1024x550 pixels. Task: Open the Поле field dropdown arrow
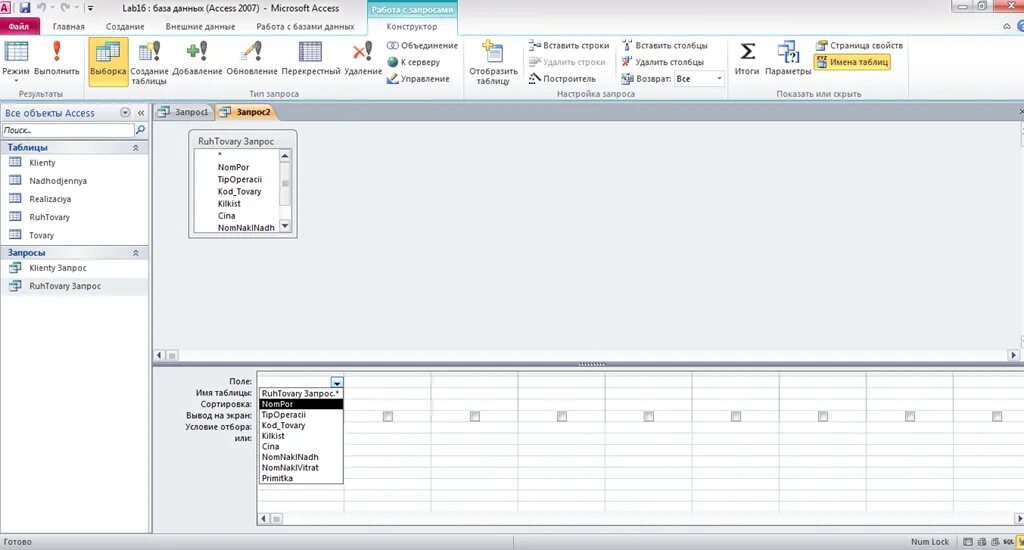pyautogui.click(x=336, y=382)
